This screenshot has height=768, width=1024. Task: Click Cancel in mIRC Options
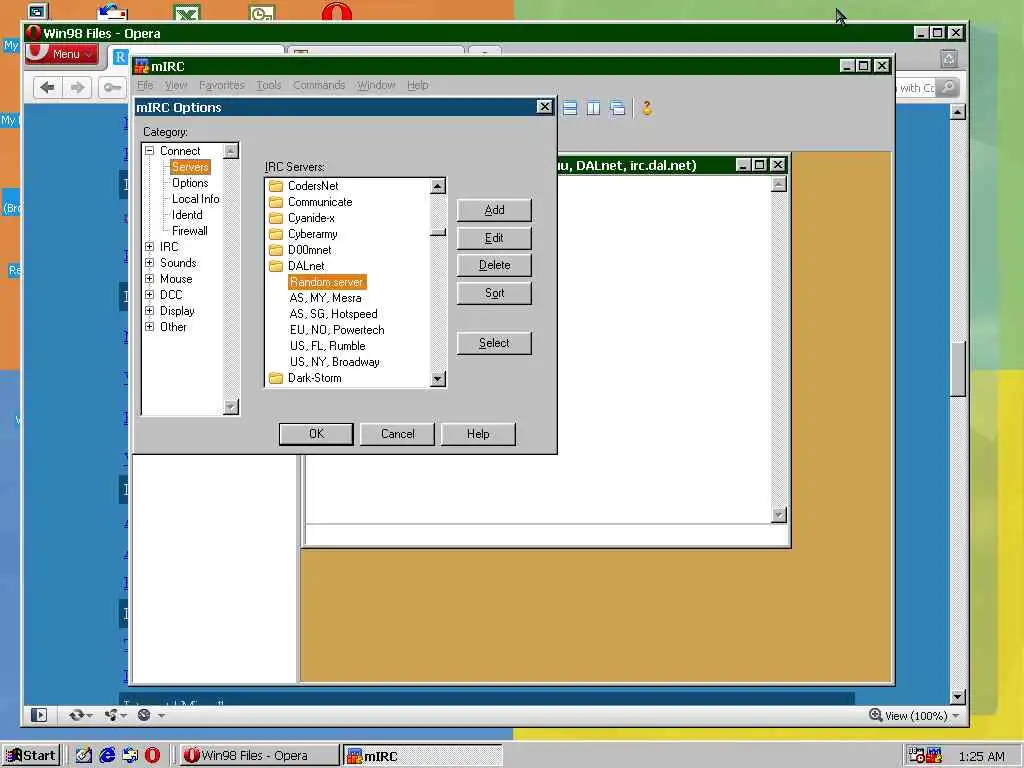pyautogui.click(x=397, y=434)
